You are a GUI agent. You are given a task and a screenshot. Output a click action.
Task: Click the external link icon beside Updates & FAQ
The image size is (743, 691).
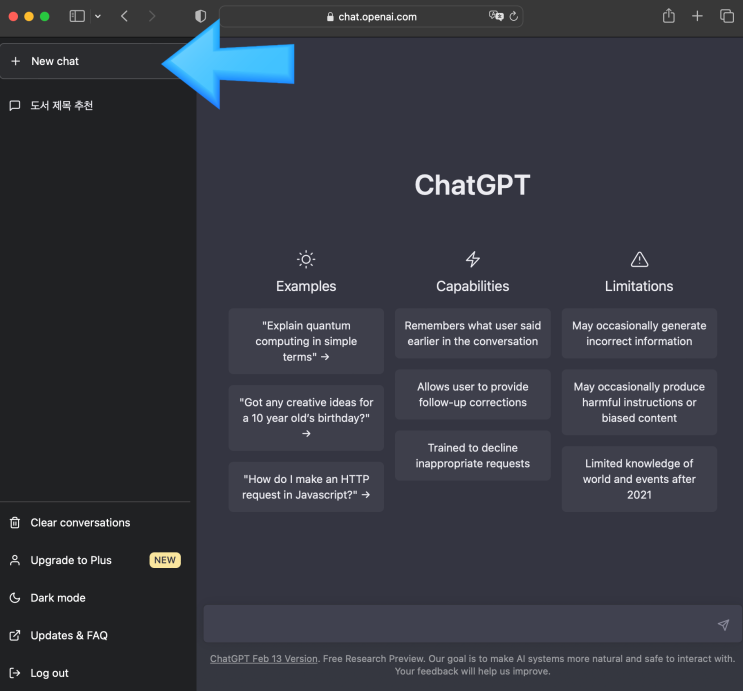click(15, 635)
